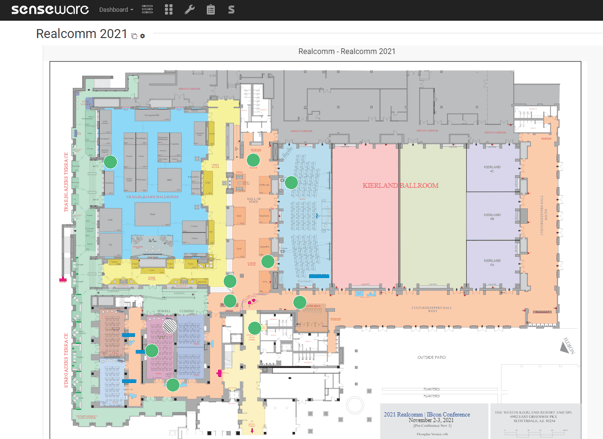Click the TRAILBLAZERS TERRACE vertical label

click(x=66, y=182)
